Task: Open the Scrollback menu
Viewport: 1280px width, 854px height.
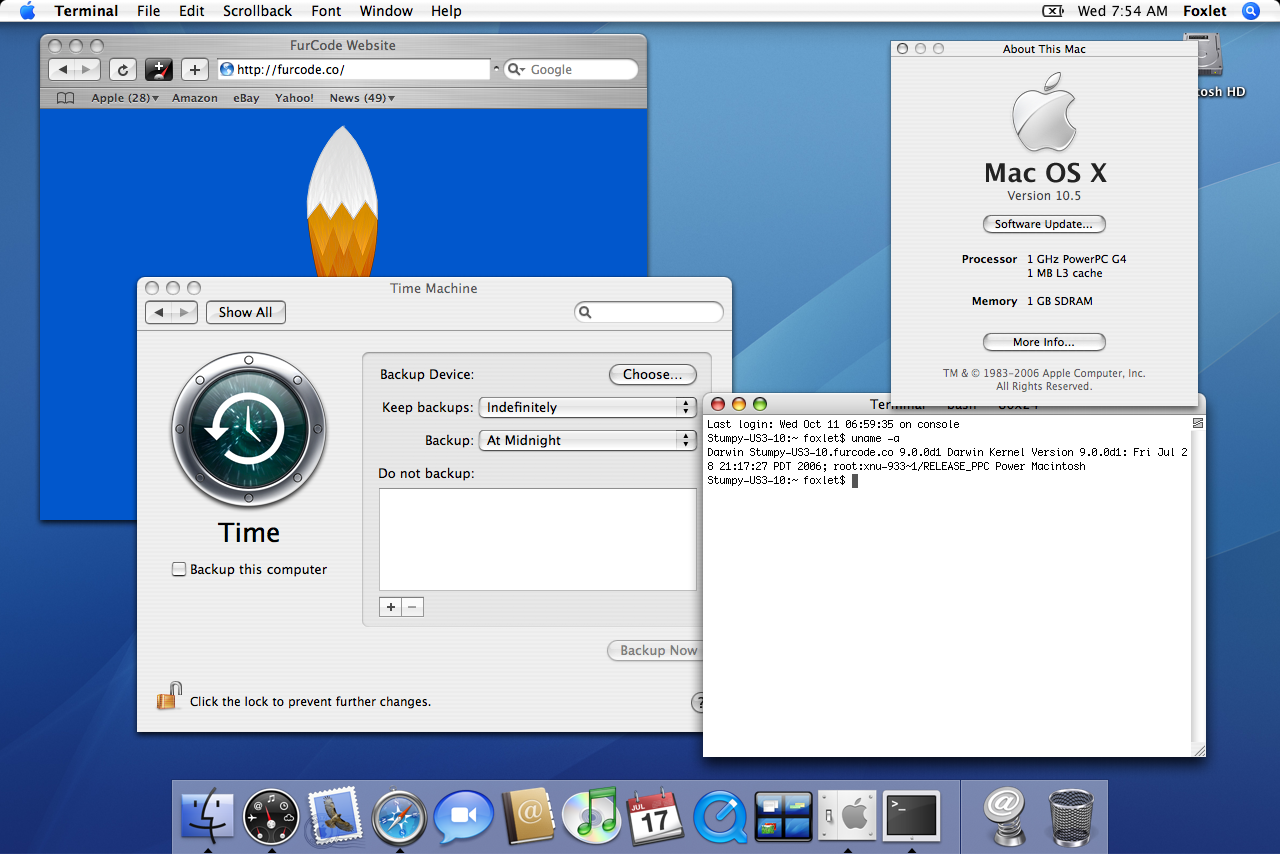Action: (258, 11)
